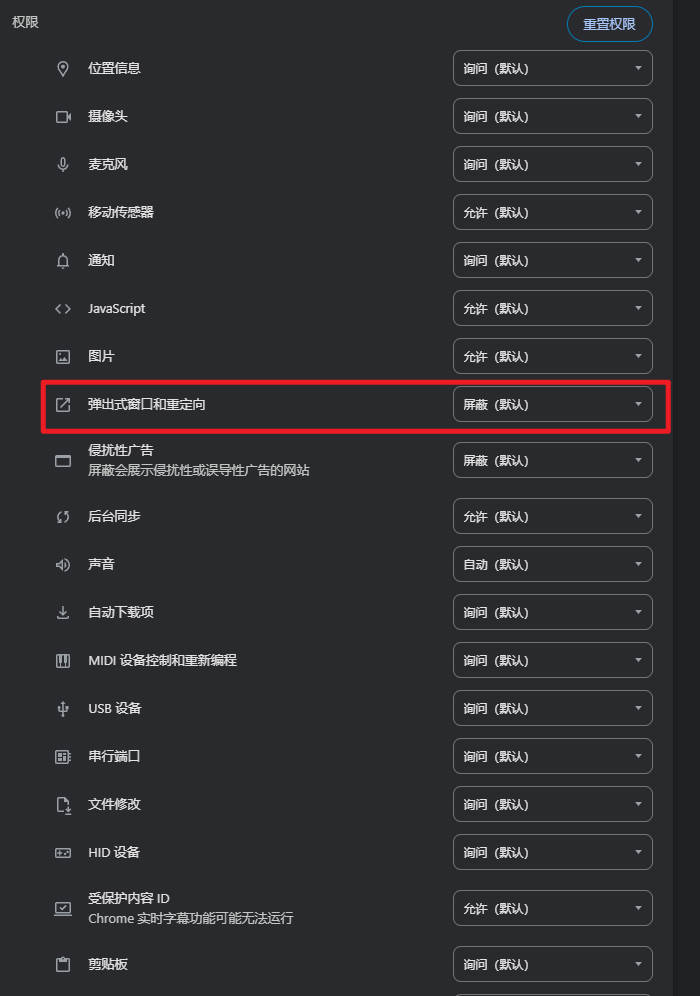Click the camera icon next to 摄像头

pyautogui.click(x=62, y=116)
